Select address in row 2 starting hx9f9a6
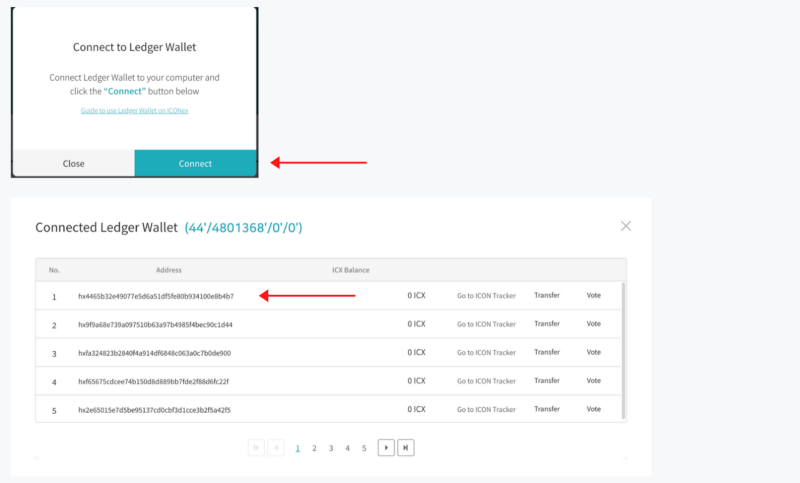Viewport: 800px width, 483px height. (x=155, y=324)
